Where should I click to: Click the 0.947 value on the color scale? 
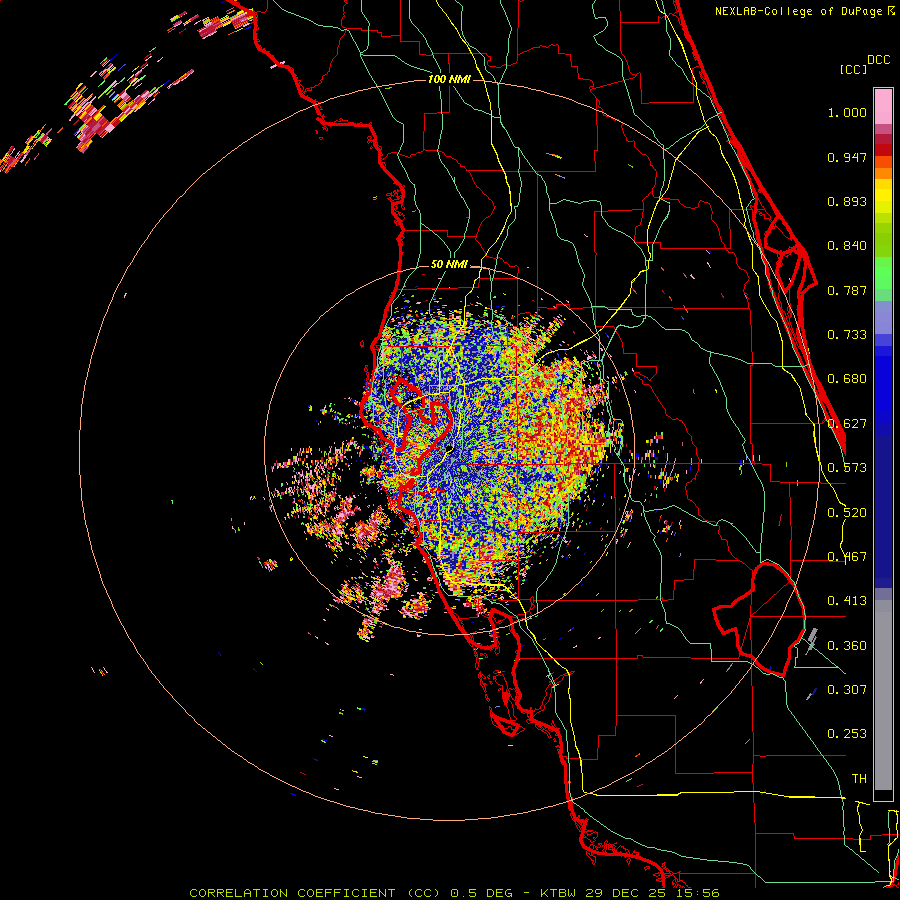pos(847,157)
